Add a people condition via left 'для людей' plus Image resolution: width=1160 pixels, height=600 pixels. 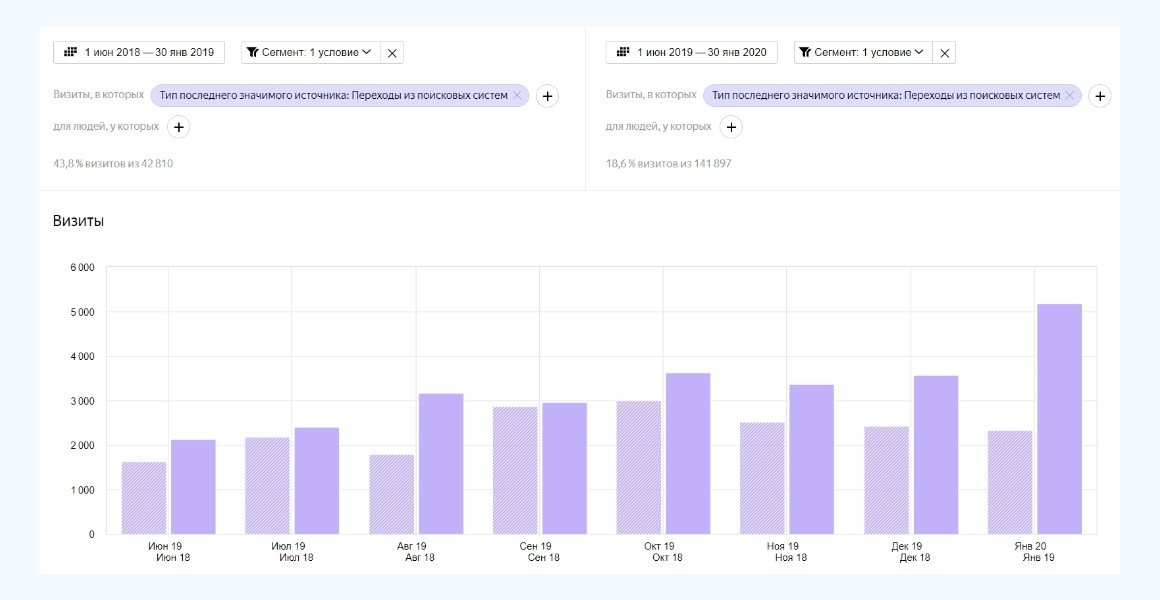(x=178, y=127)
